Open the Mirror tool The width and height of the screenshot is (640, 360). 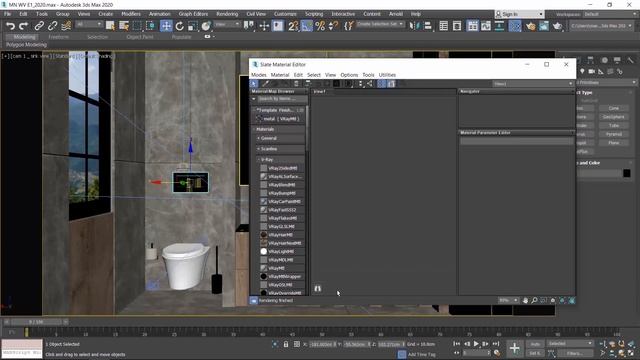414,26
